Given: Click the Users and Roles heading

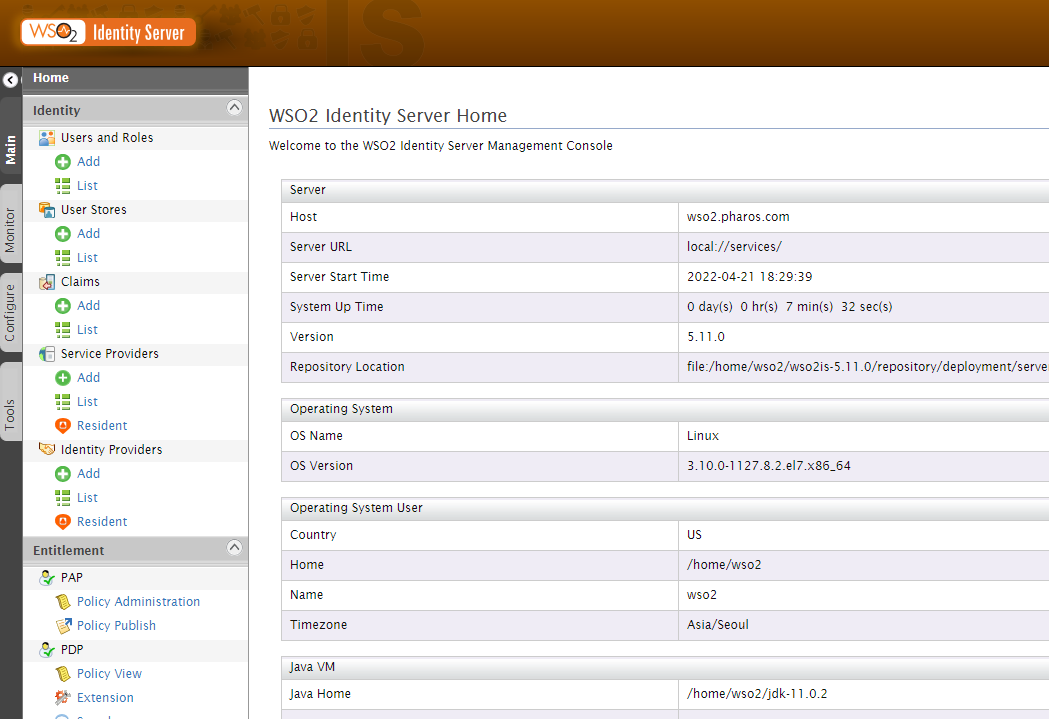Looking at the screenshot, I should (x=107, y=138).
